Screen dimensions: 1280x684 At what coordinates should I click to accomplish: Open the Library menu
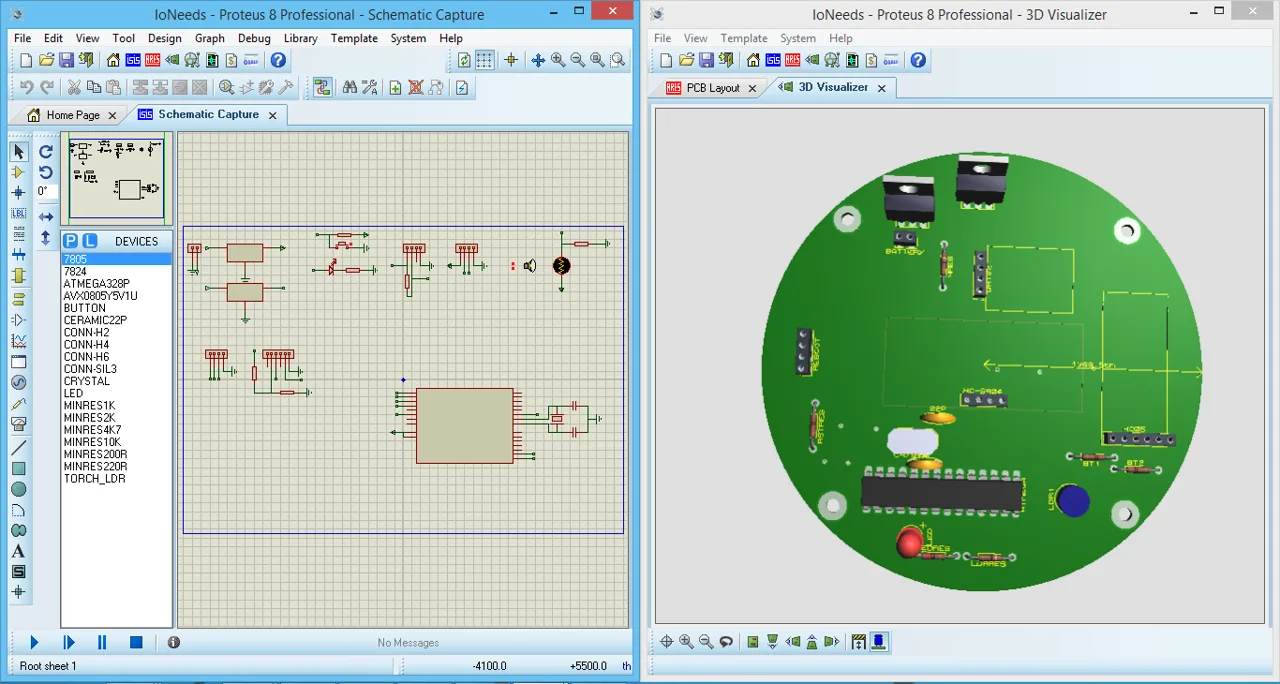[x=300, y=38]
